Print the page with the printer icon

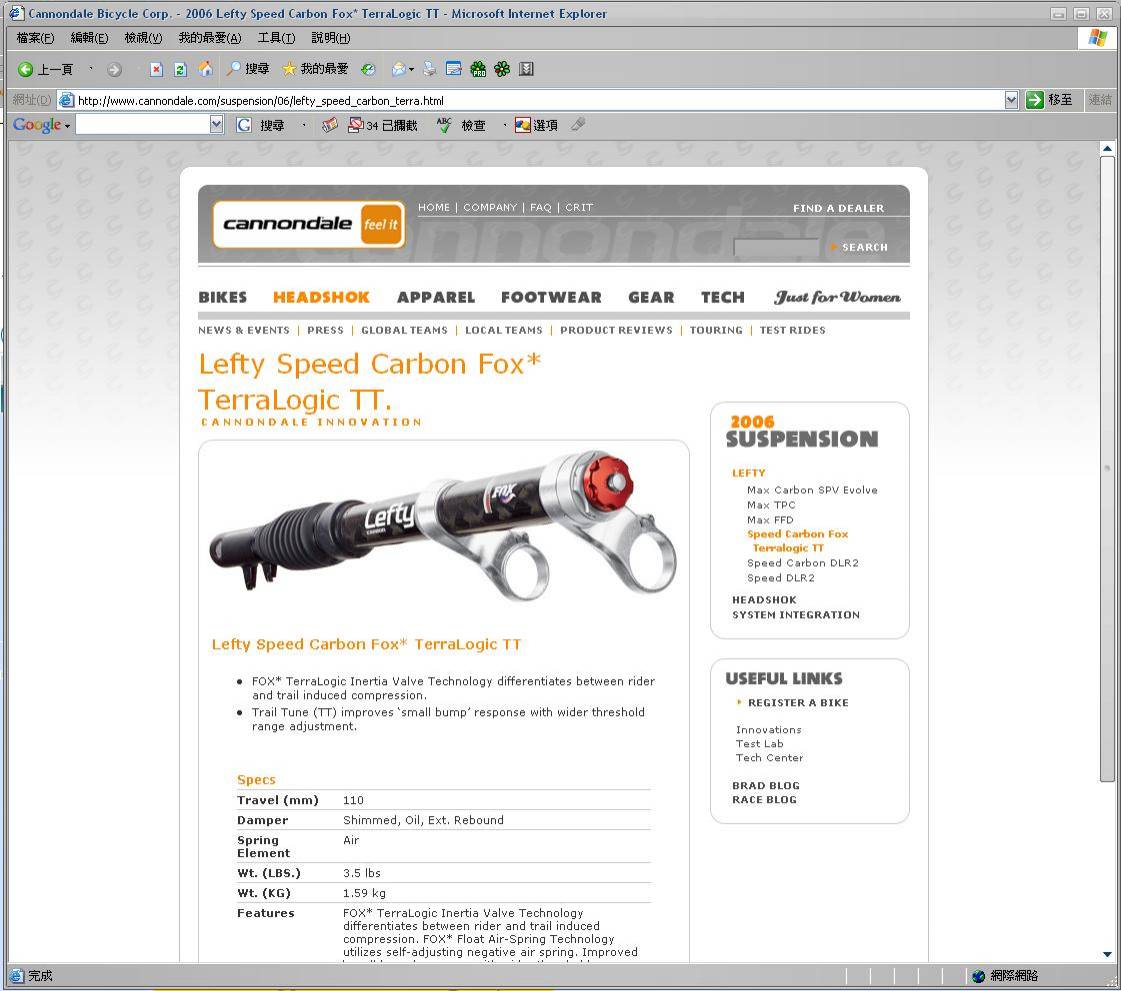[429, 69]
